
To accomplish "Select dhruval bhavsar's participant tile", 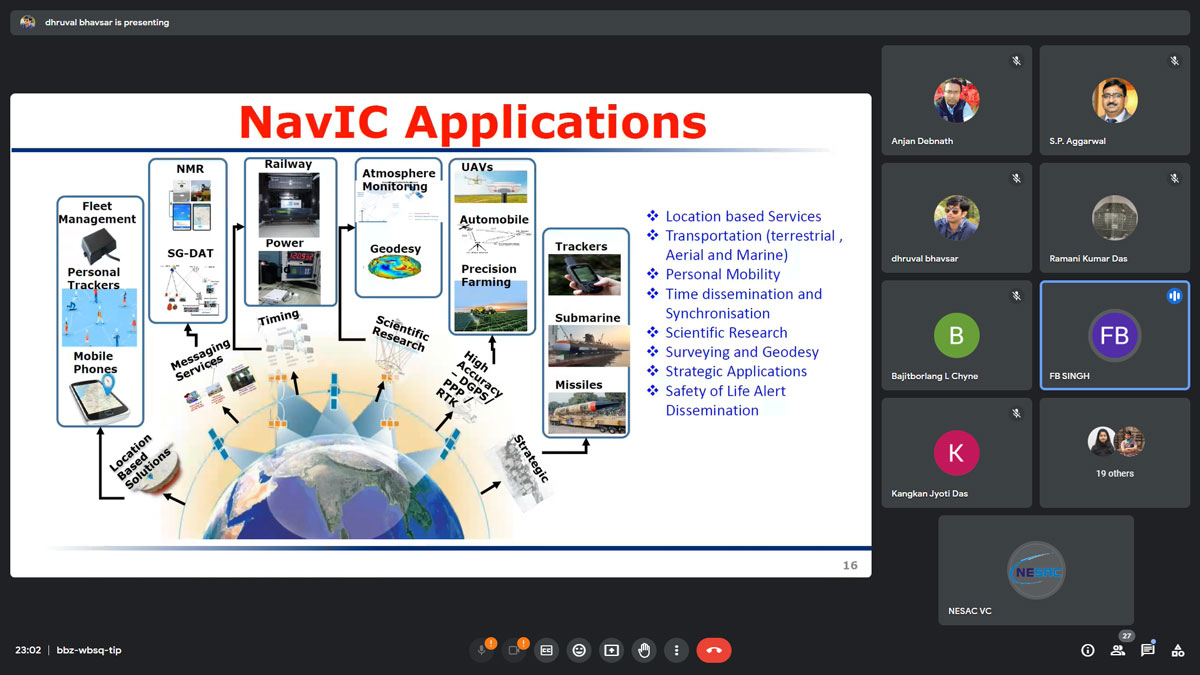I will point(956,218).
